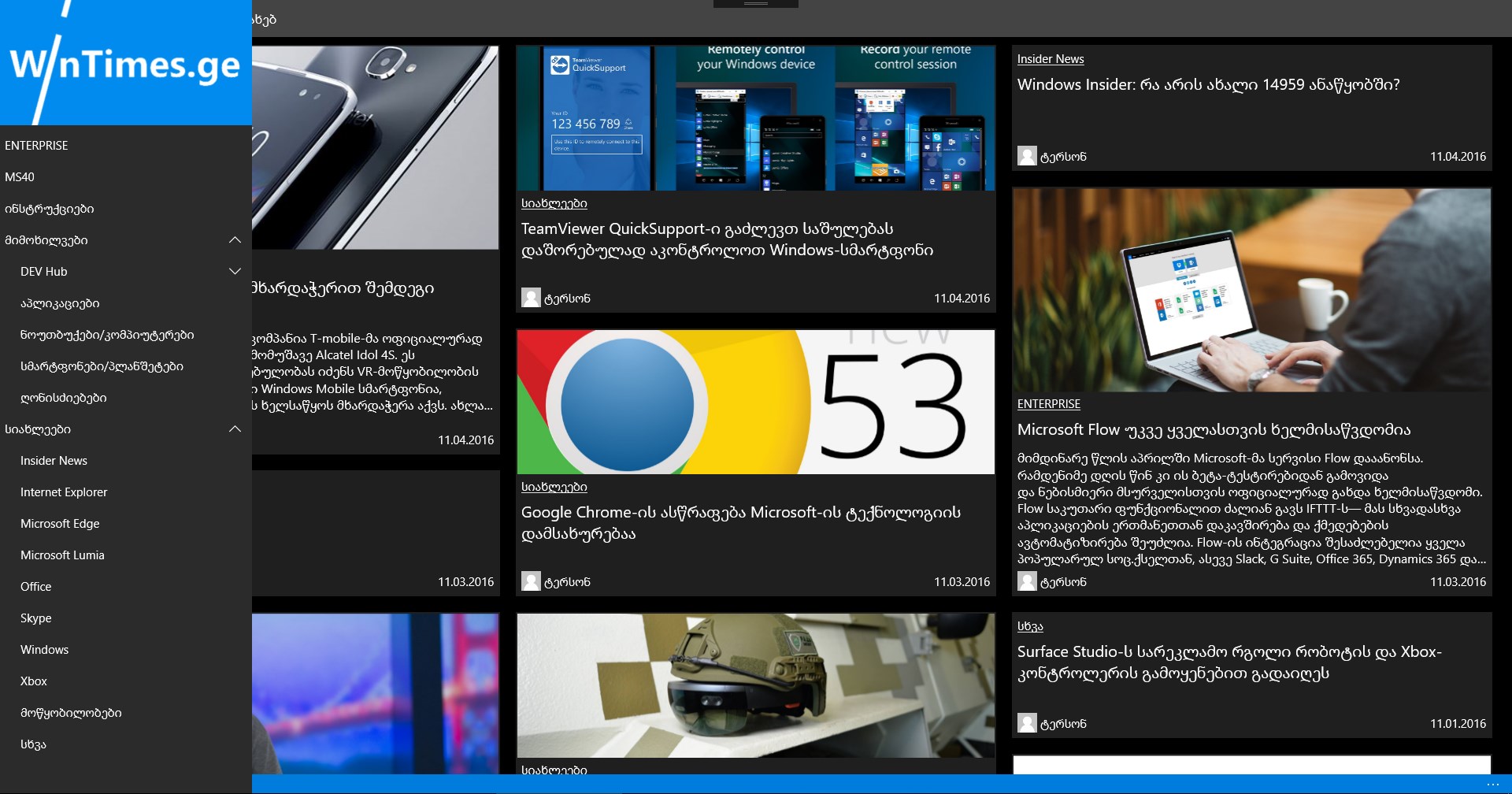The width and height of the screenshot is (1512, 794).
Task: Open the TeamViewer QuickSupport banner image
Action: coord(756,118)
